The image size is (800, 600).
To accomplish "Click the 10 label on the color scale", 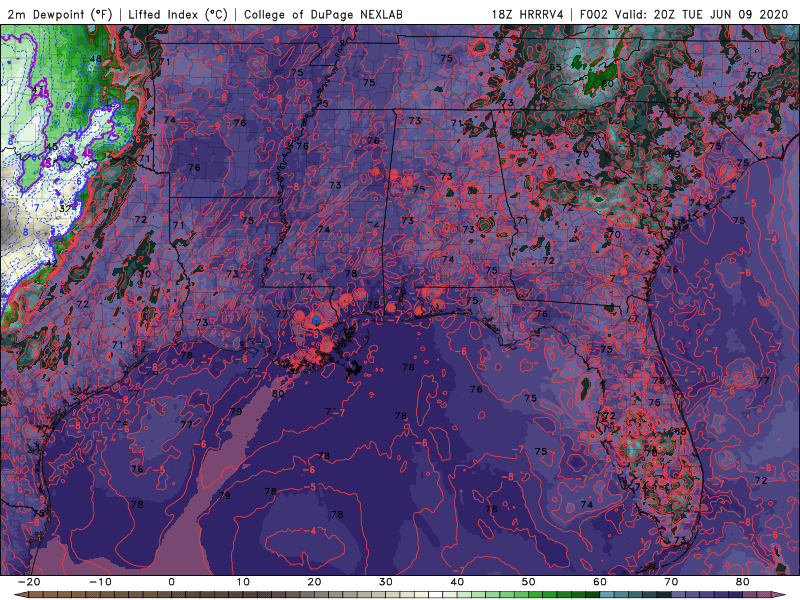I will [243, 582].
